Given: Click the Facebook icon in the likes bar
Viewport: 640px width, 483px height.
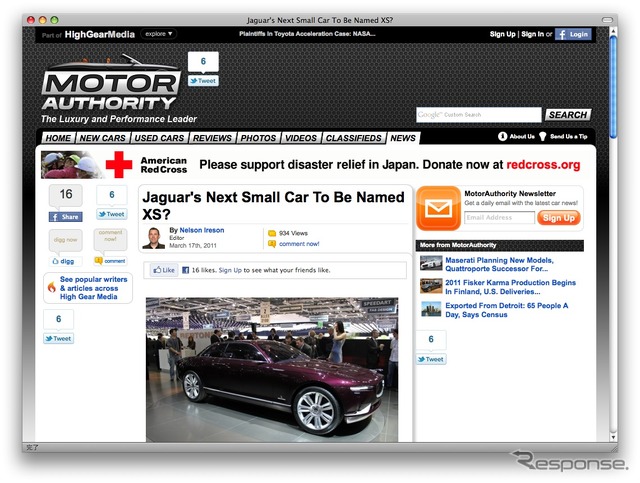Looking at the screenshot, I should click(185, 270).
